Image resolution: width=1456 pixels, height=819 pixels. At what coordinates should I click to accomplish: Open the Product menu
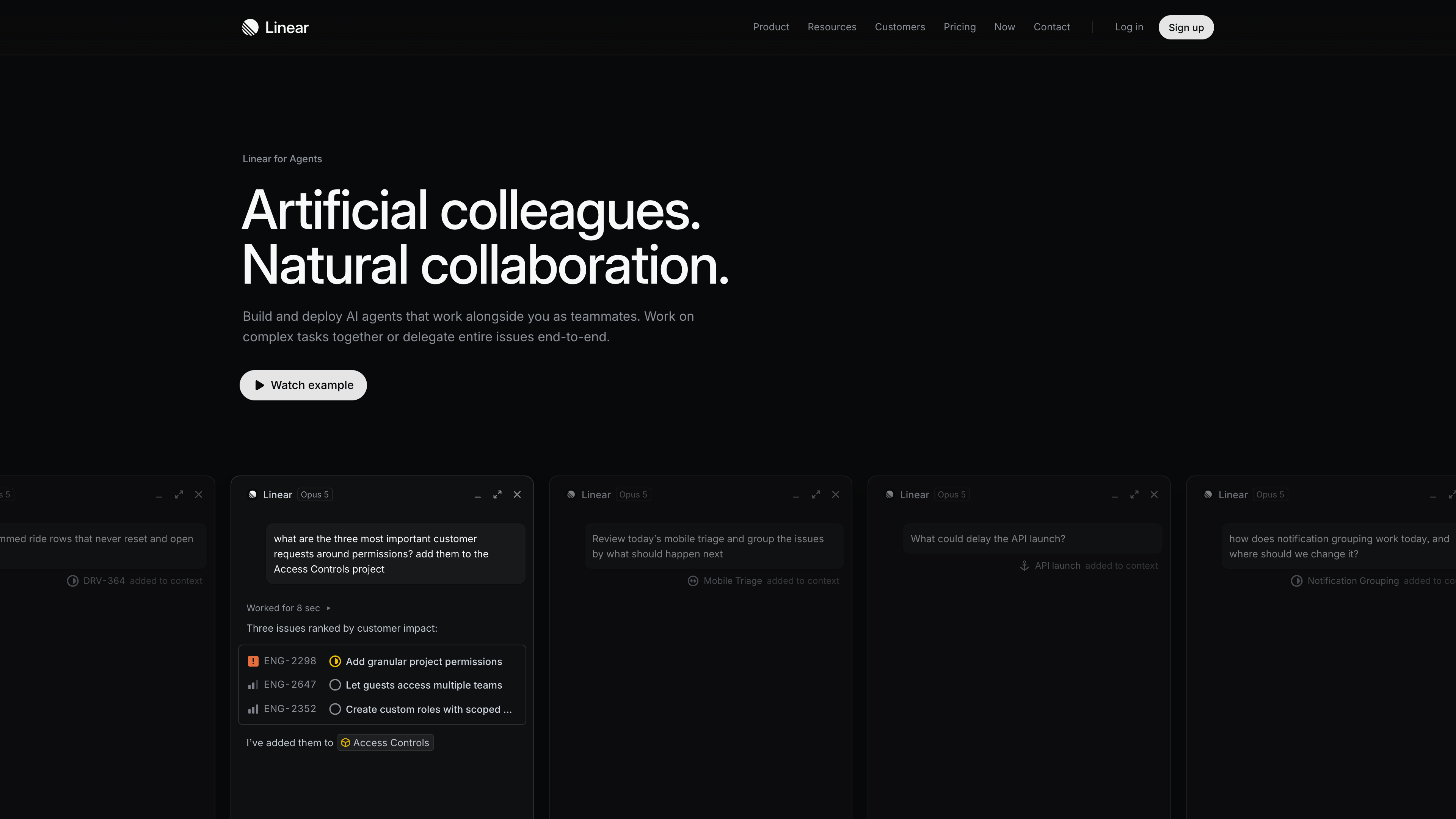[771, 27]
